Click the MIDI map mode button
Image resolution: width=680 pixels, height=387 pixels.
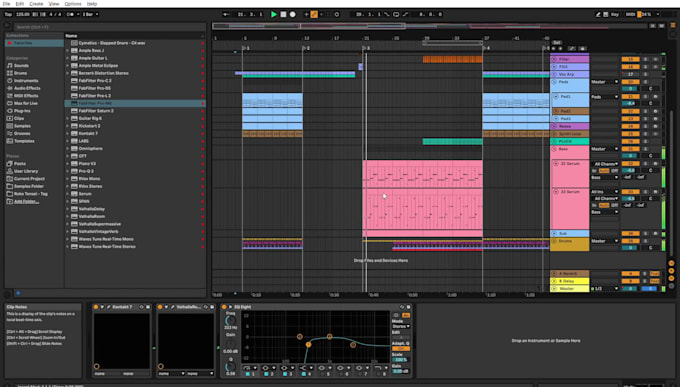click(630, 14)
